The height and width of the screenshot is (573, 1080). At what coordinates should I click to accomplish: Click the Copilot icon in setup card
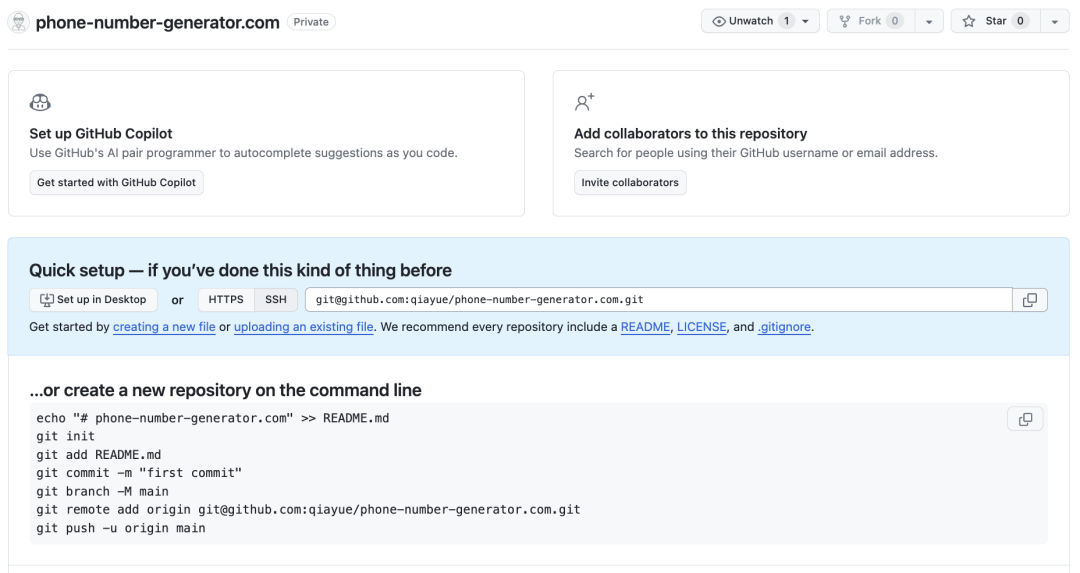pos(40,102)
